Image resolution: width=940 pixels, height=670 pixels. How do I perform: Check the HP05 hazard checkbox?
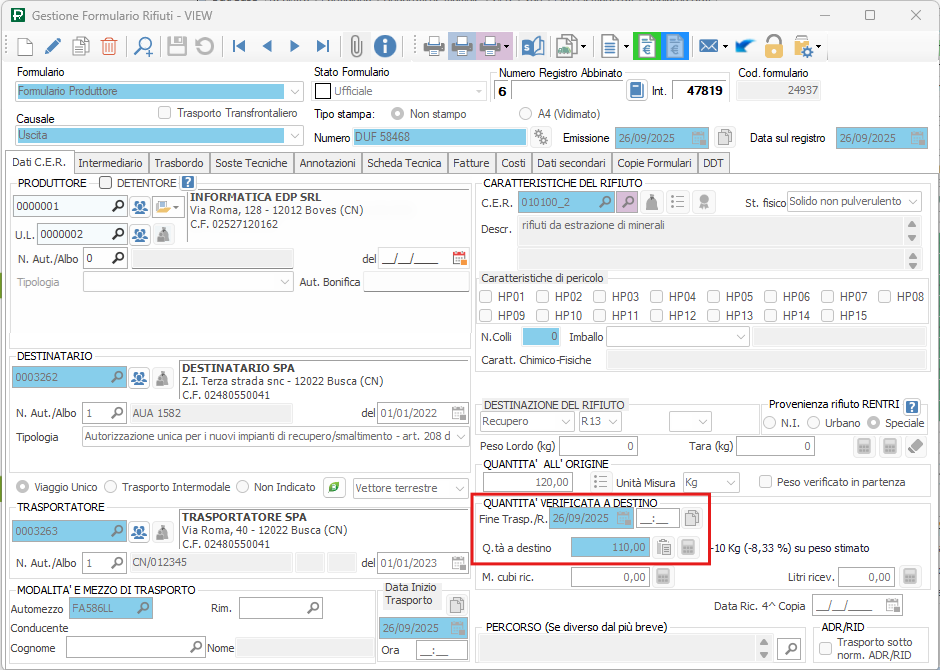coord(714,297)
